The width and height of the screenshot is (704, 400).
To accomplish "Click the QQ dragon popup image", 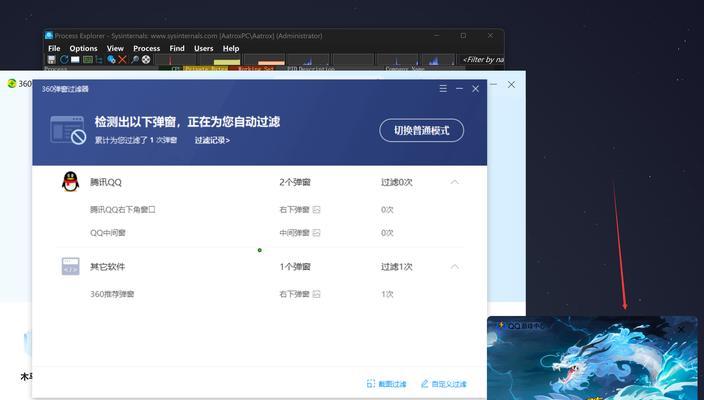I will pyautogui.click(x=593, y=358).
